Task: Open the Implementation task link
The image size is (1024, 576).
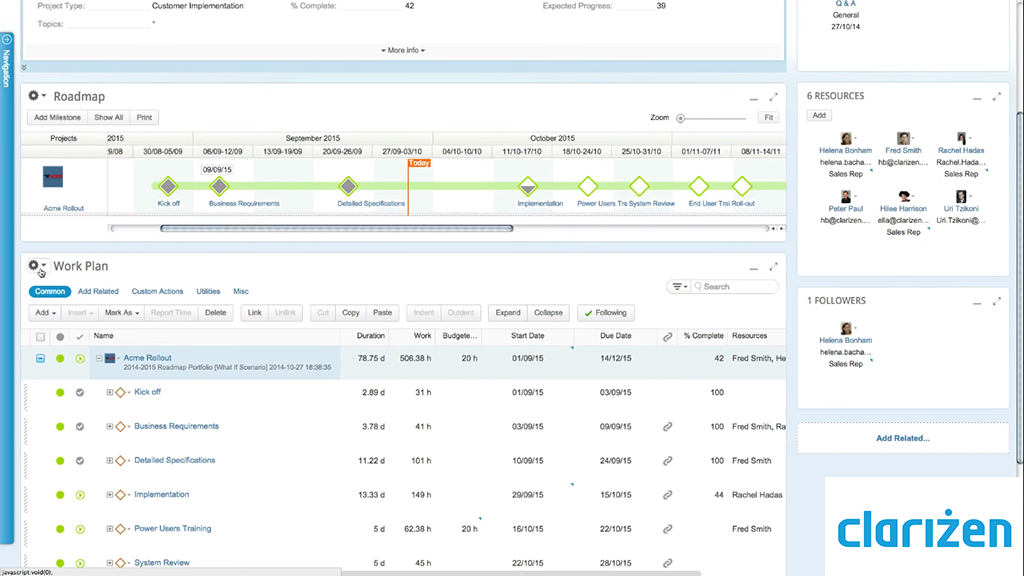Action: (161, 494)
